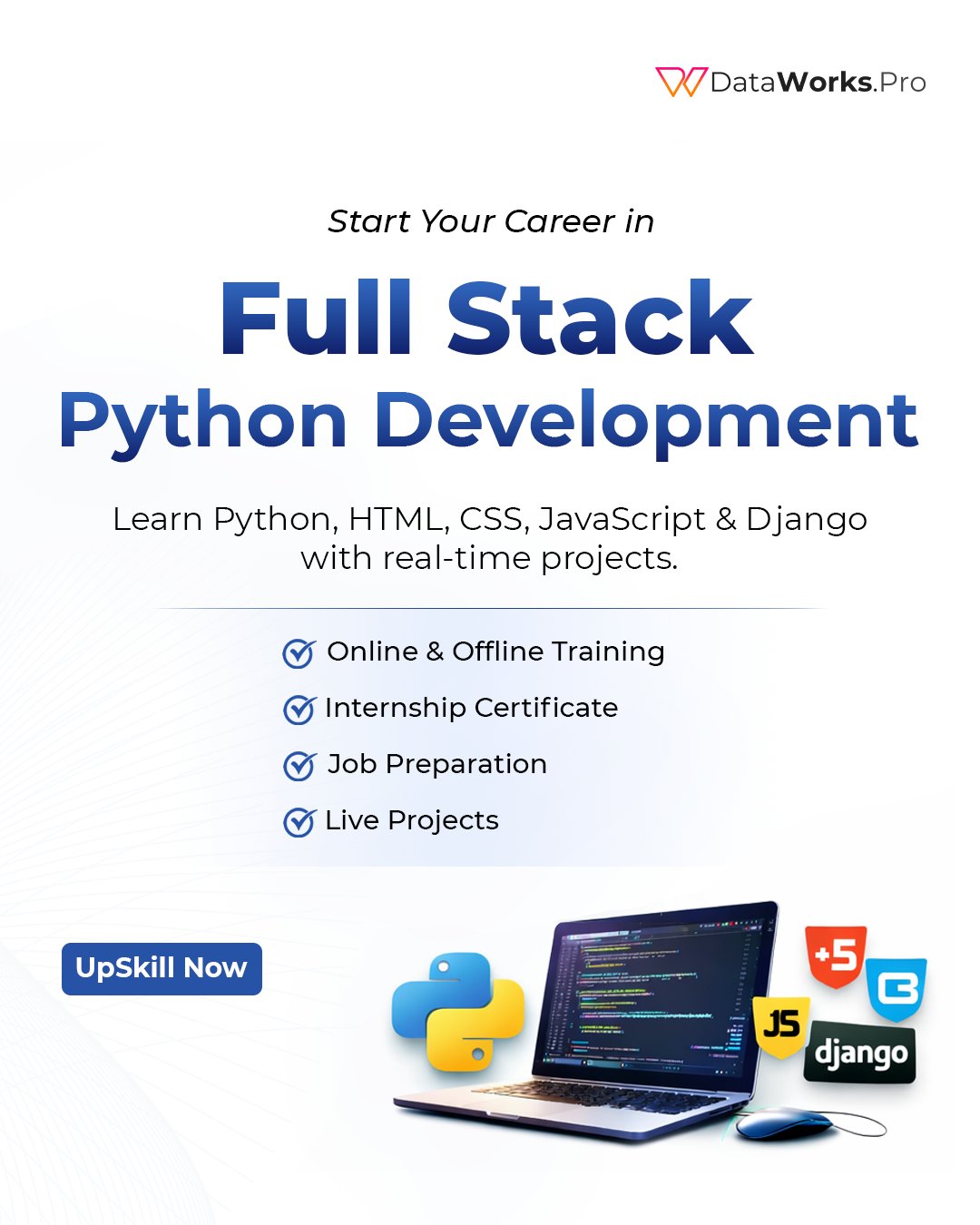Click the blue computer mouse
This screenshot has height=1225, width=980.
tap(784, 1123)
